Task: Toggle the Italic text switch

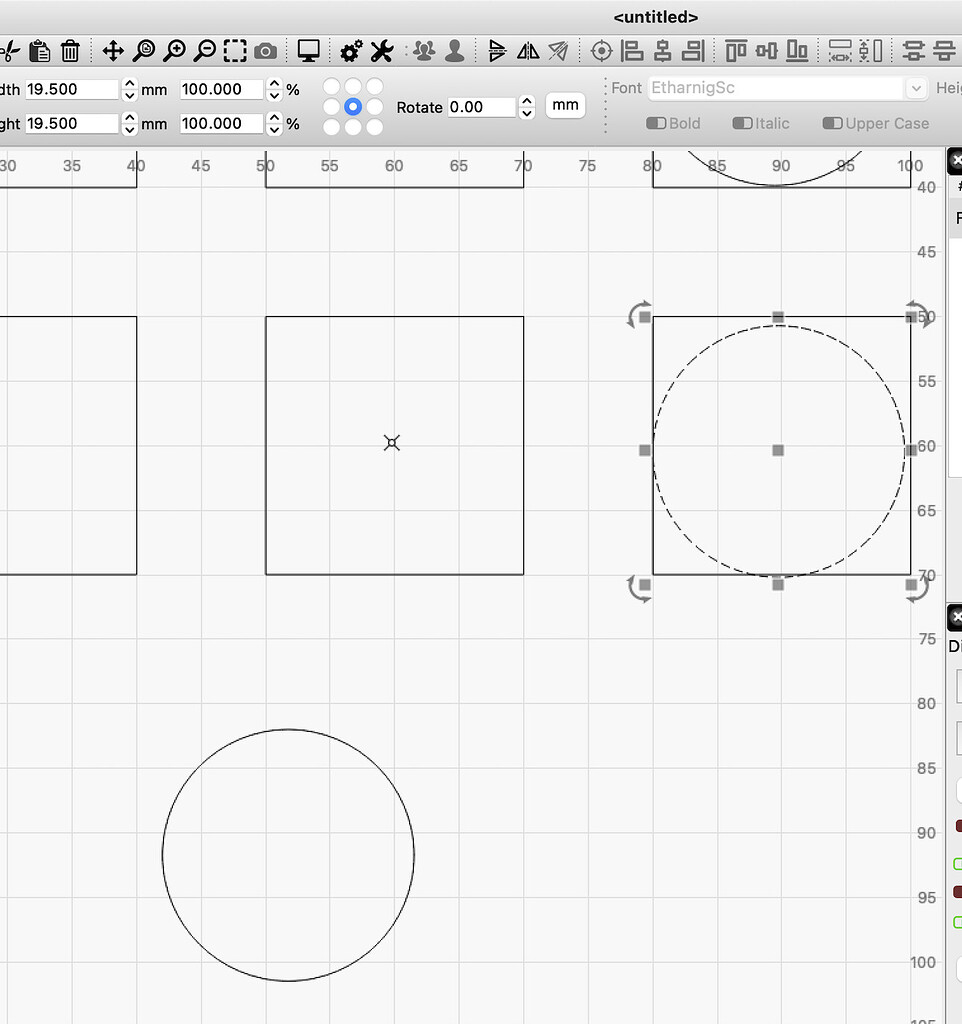Action: point(743,124)
